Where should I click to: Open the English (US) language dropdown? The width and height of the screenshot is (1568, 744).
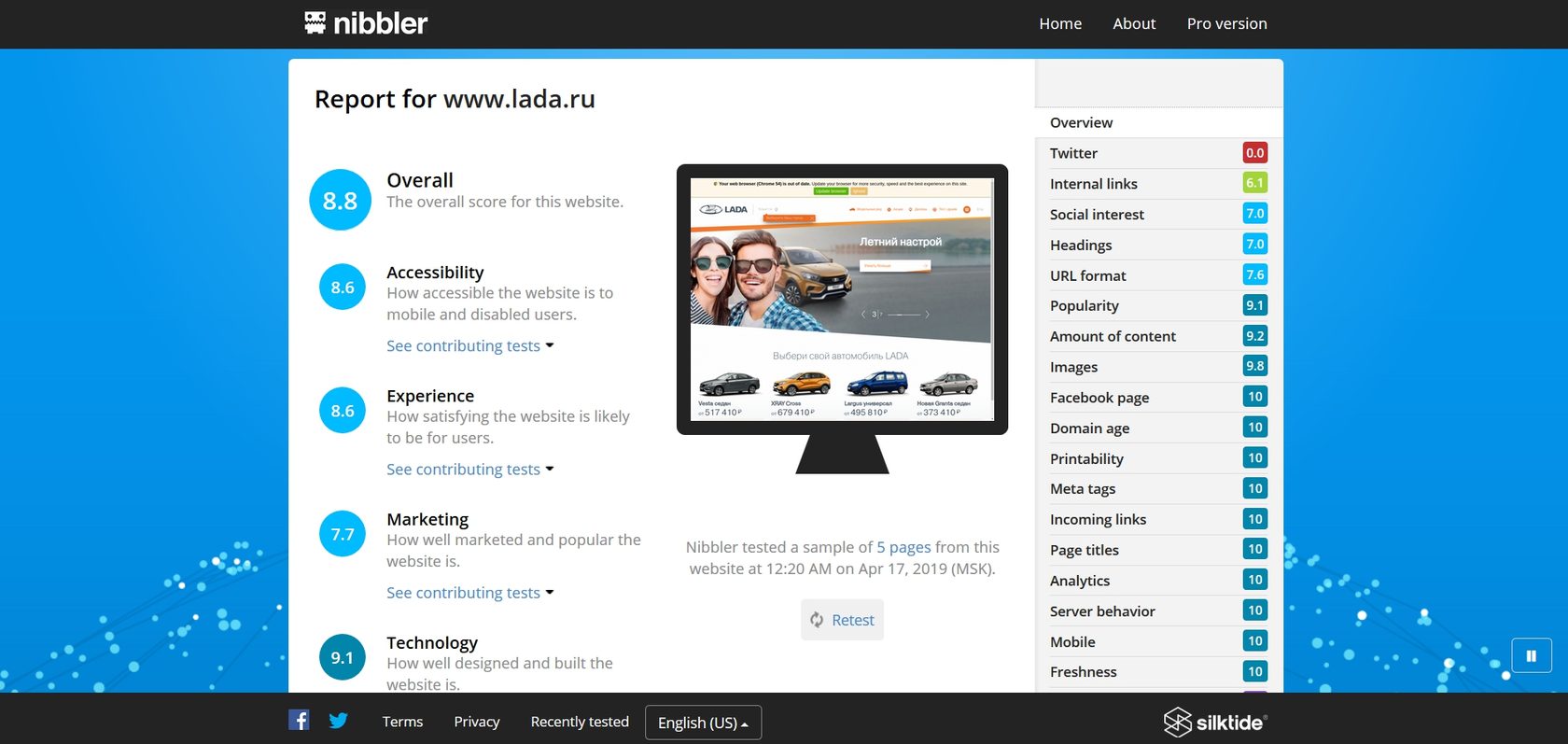(x=703, y=723)
